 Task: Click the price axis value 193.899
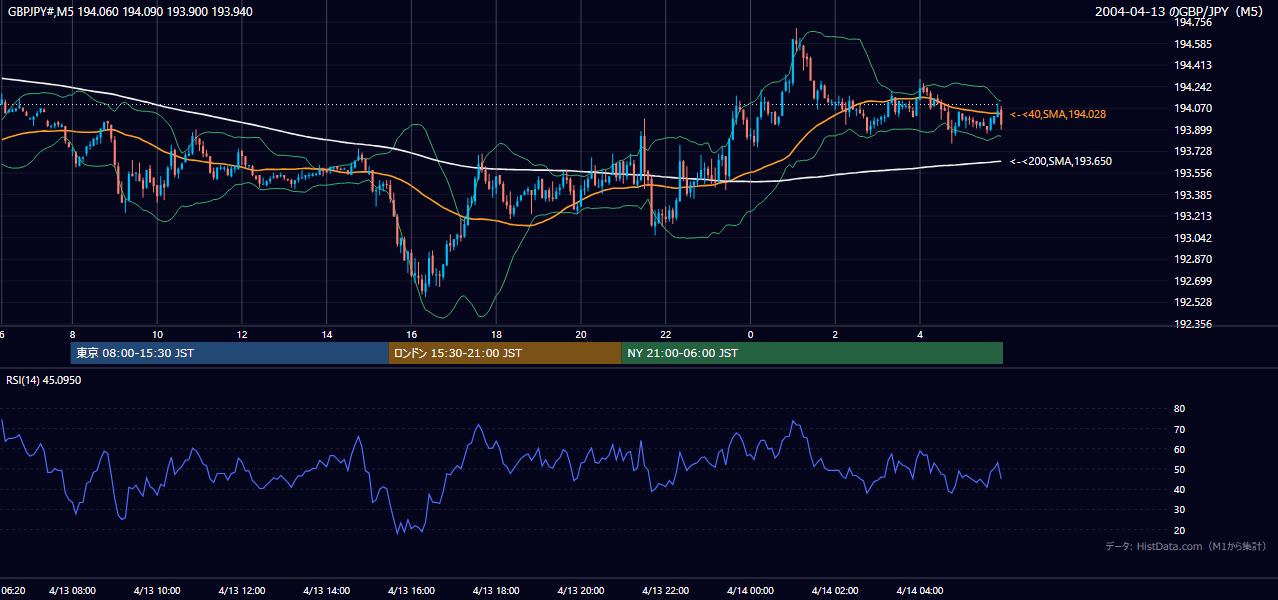pos(1192,130)
